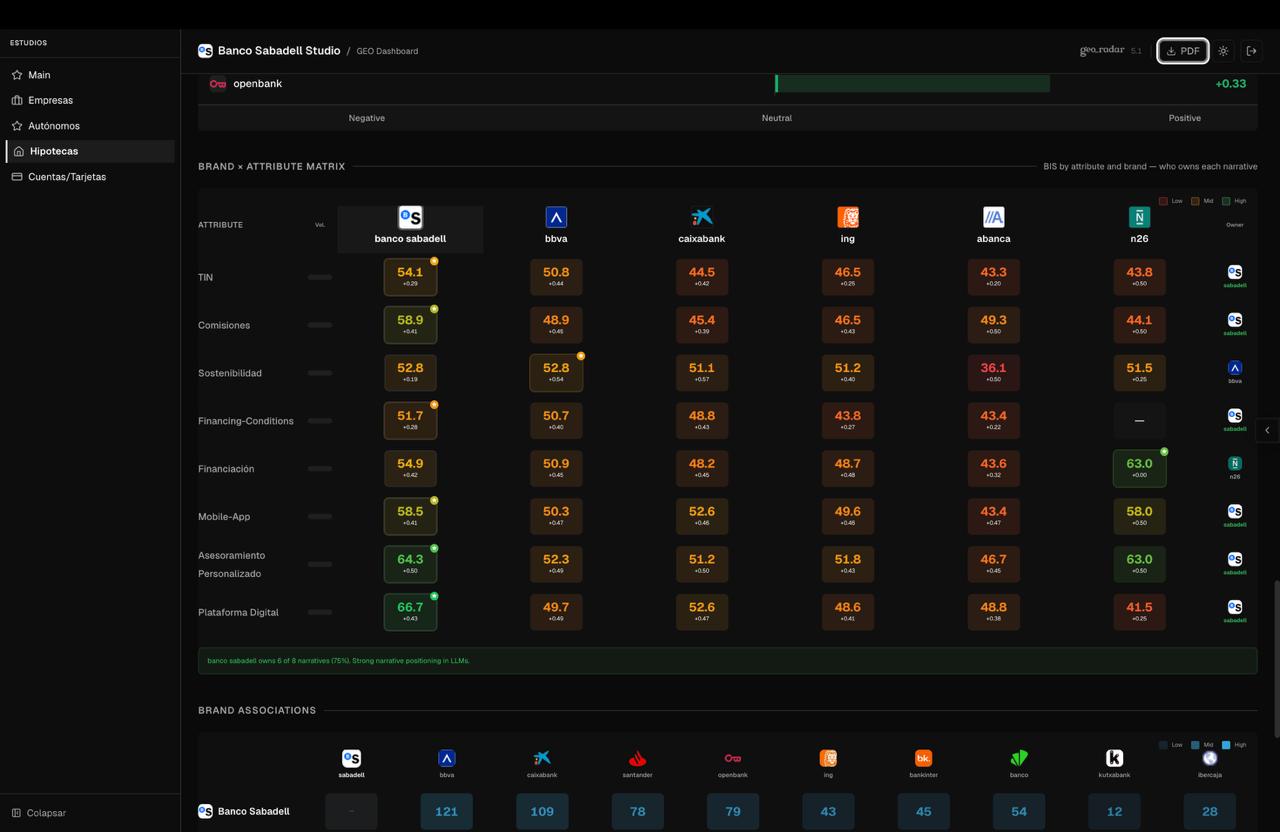Click the BBVA logo in matrix header

556,217
